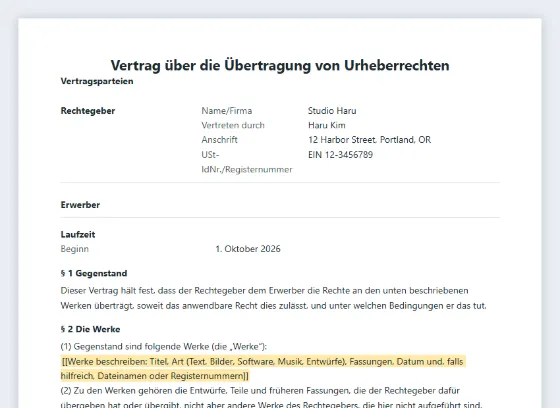
Task: Click the line '(1) Gegenstand sind folgende Werke'
Action: [x=164, y=347]
